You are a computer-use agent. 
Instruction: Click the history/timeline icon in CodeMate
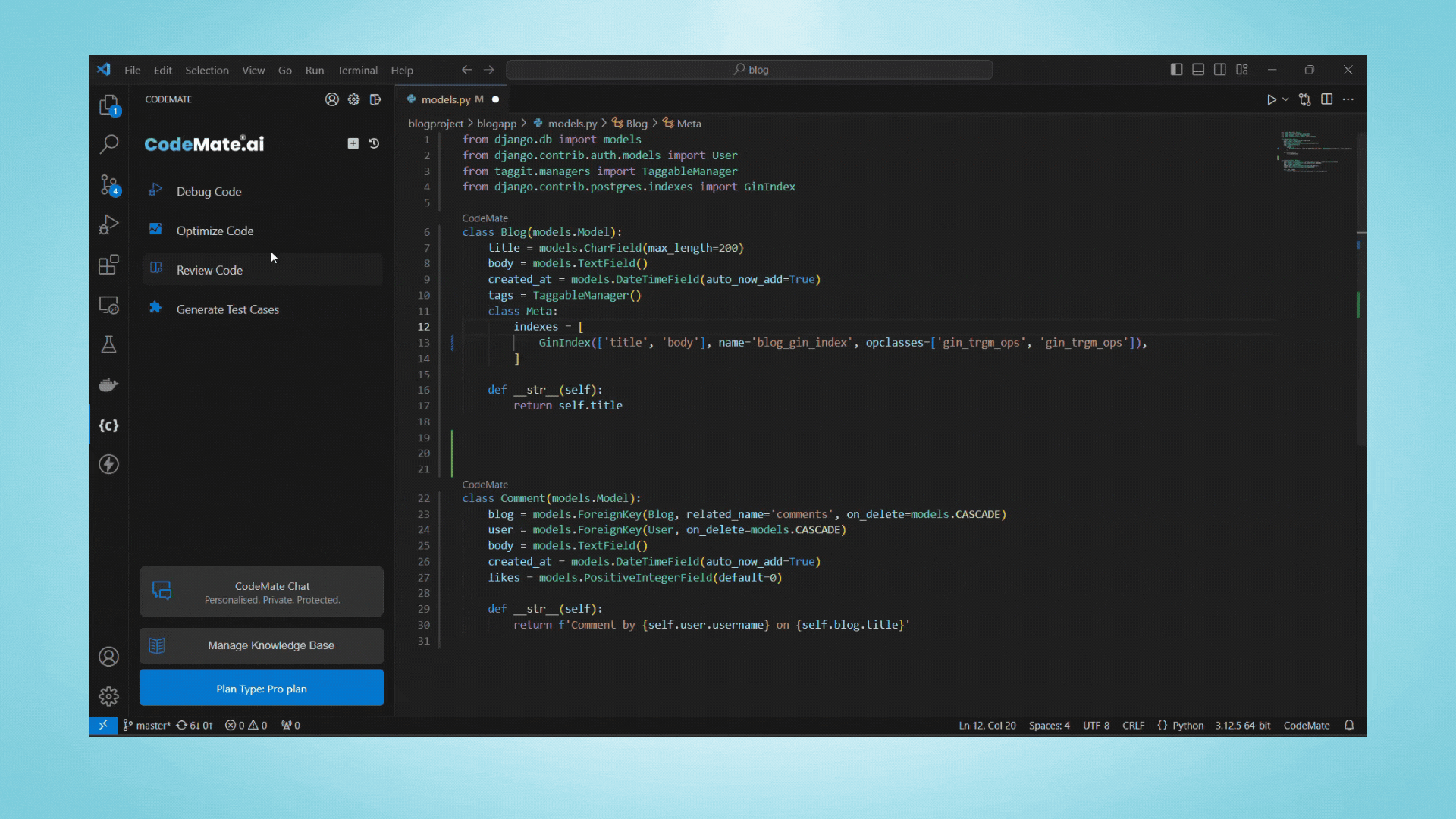tap(374, 143)
